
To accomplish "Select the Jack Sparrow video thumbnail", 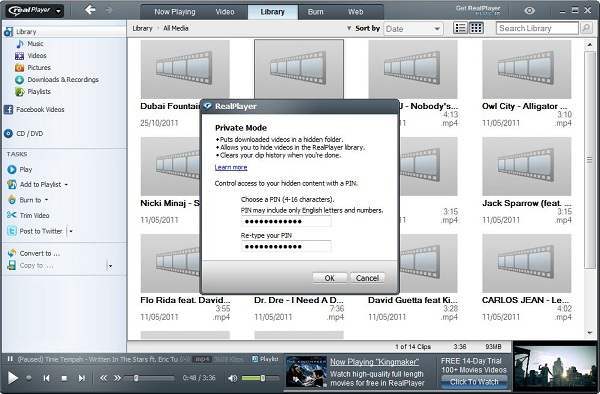I will pyautogui.click(x=527, y=166).
